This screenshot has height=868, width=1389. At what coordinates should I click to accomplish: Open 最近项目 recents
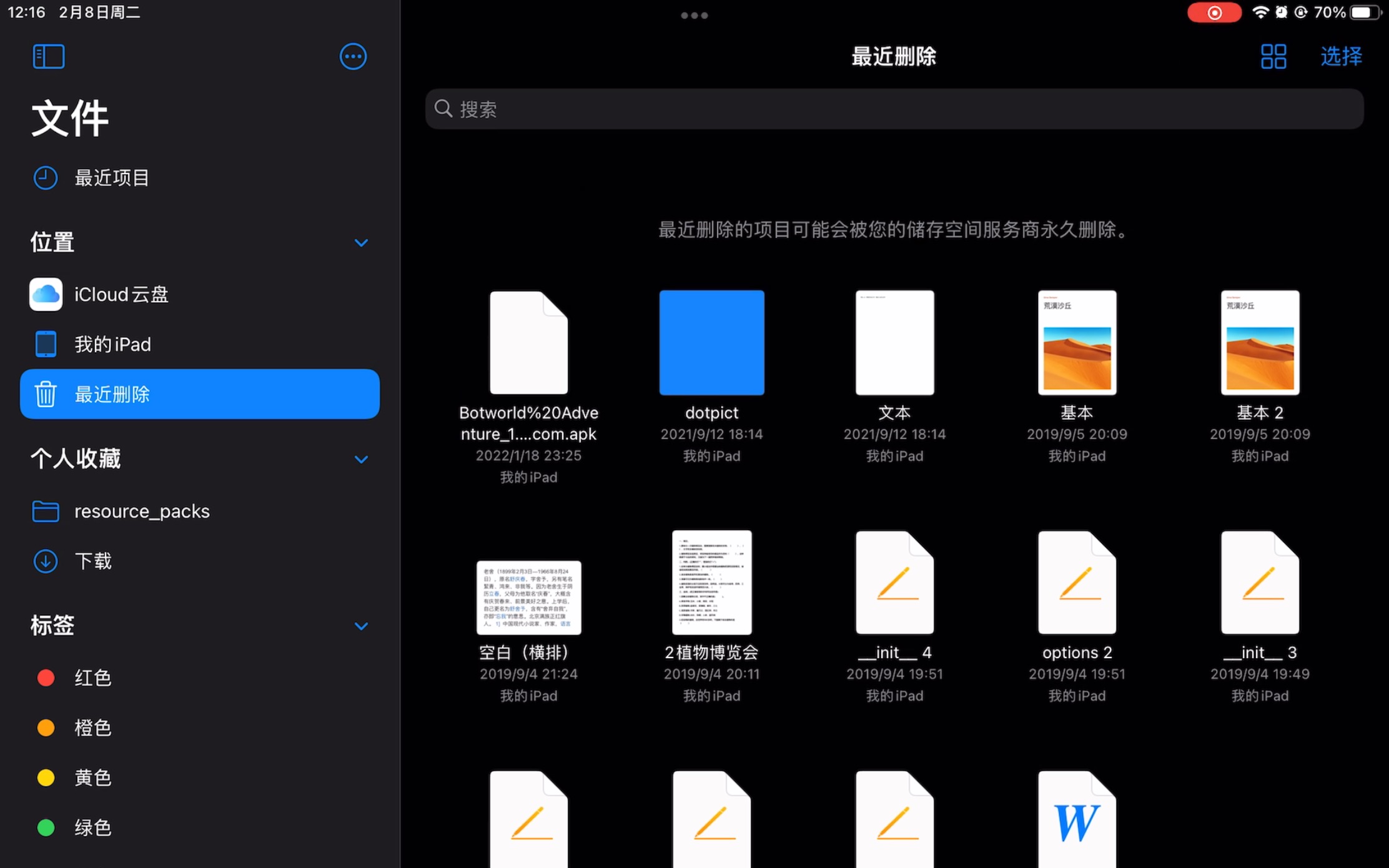coord(111,178)
